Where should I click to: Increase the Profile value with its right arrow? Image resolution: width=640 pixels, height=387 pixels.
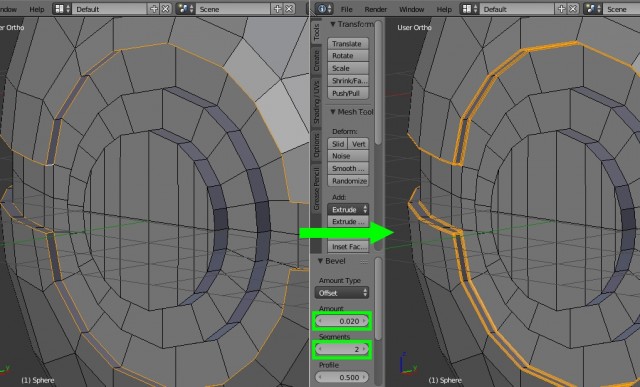pos(364,378)
